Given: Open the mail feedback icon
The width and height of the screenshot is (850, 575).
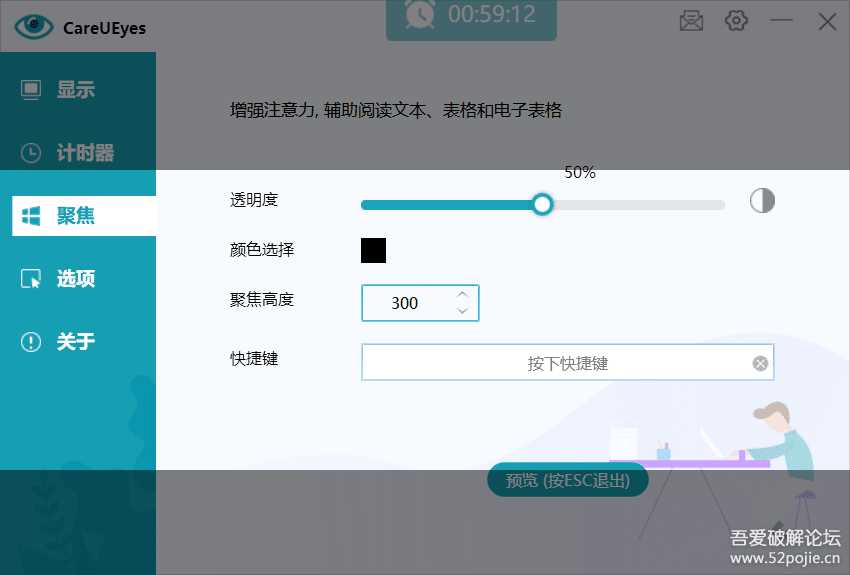Looking at the screenshot, I should pyautogui.click(x=691, y=21).
